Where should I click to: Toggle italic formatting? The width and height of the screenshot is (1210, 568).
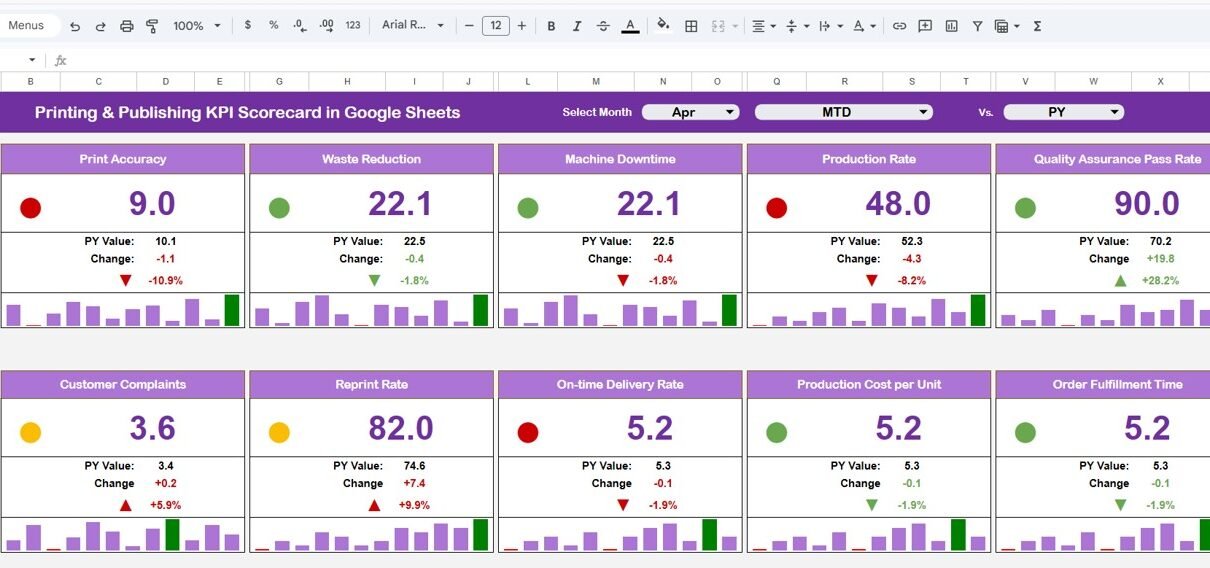(x=577, y=26)
